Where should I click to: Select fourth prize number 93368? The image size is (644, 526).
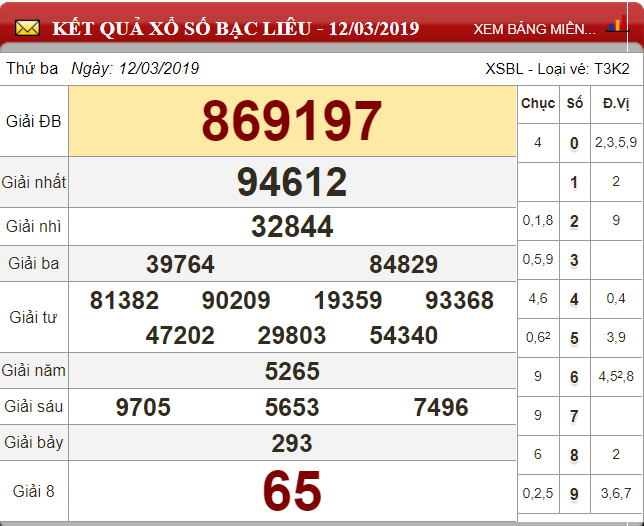click(460, 300)
